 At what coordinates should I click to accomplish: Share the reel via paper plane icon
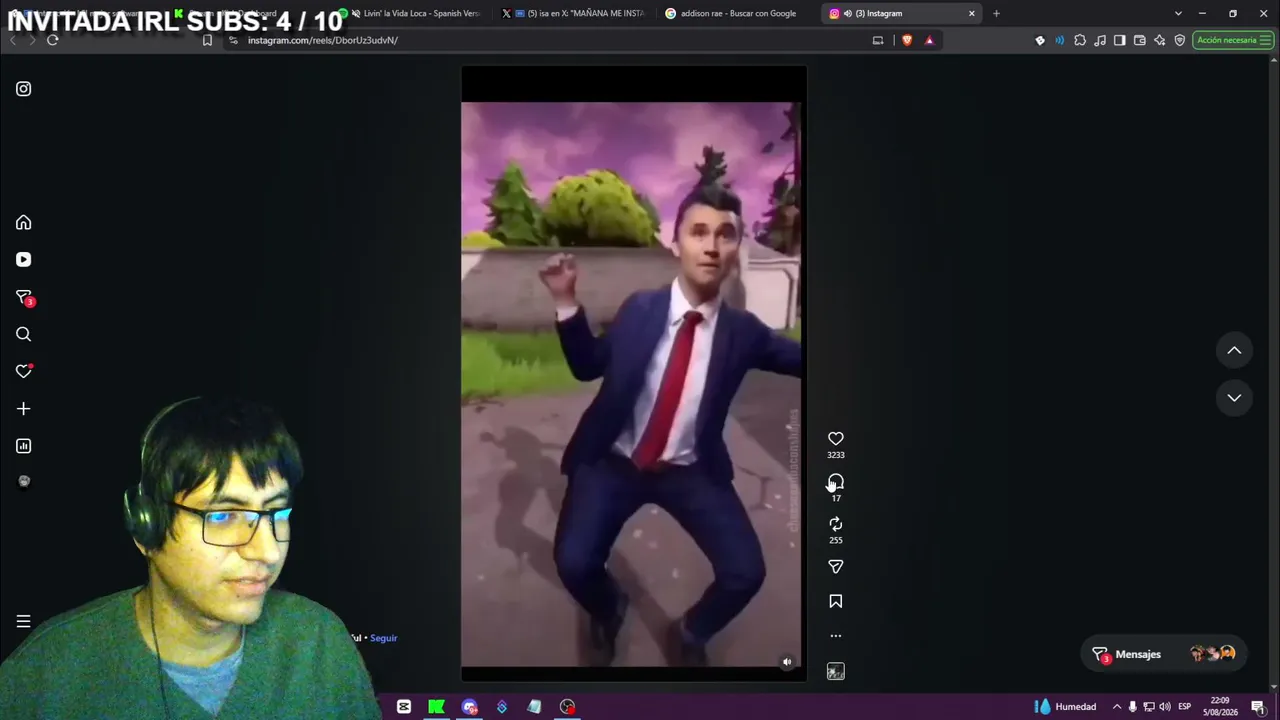click(x=836, y=567)
